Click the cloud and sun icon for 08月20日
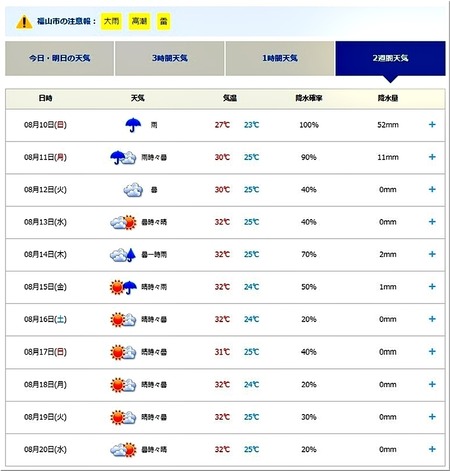 click(123, 450)
